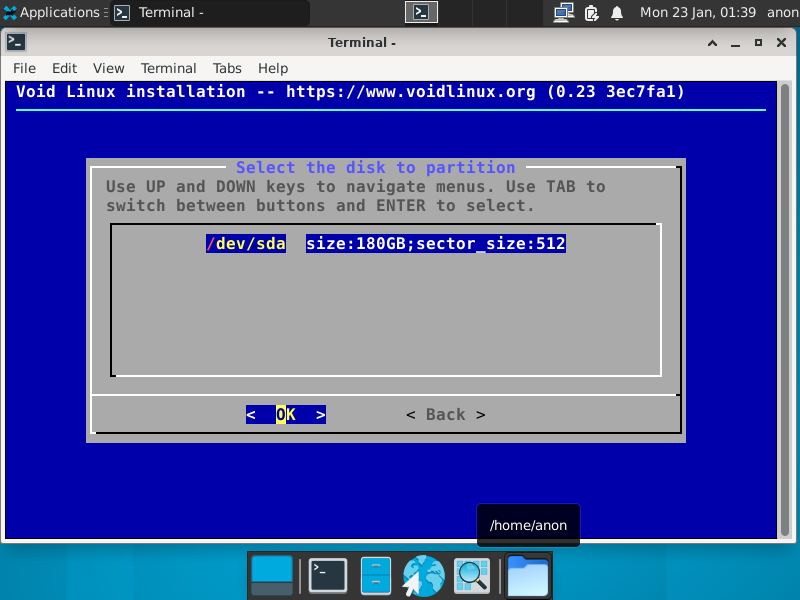Minimize the Terminal window
800x600 pixels.
click(735, 43)
